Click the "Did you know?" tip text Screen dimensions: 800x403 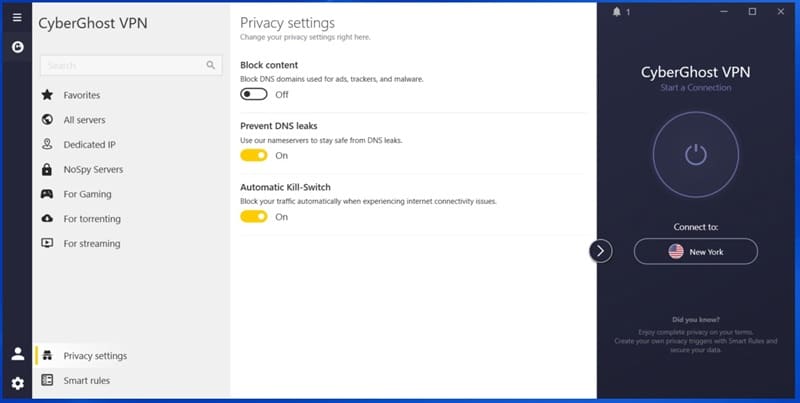point(695,320)
